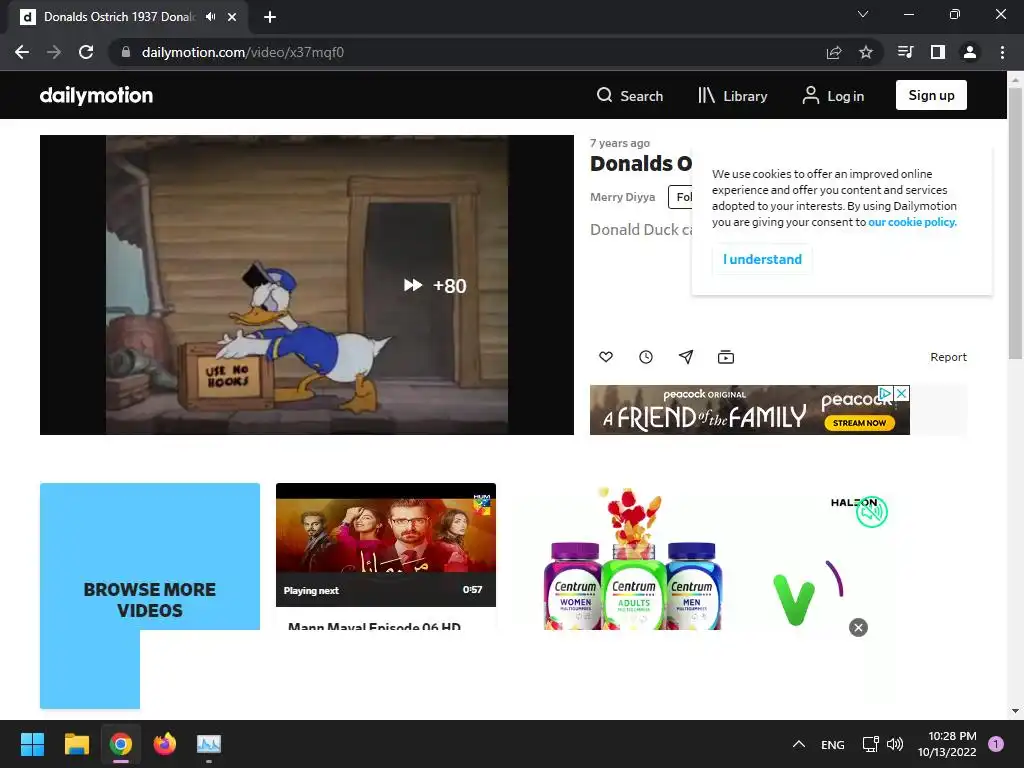1024x768 pixels.
Task: Close the Peacock ad with X icon
Action: pos(901,393)
